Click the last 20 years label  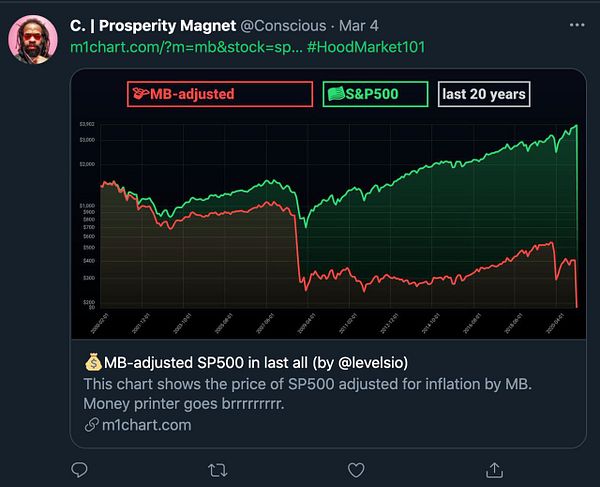coord(485,94)
